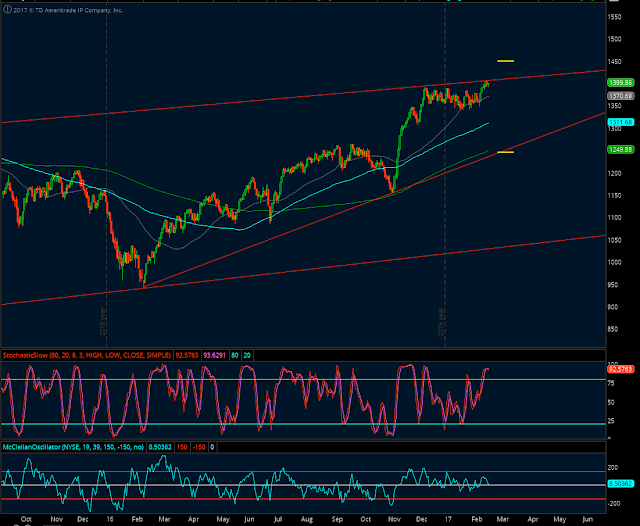This screenshot has width=640, height=526.
Task: Click the 2015 year vertical divider label
Action: (x=103, y=322)
